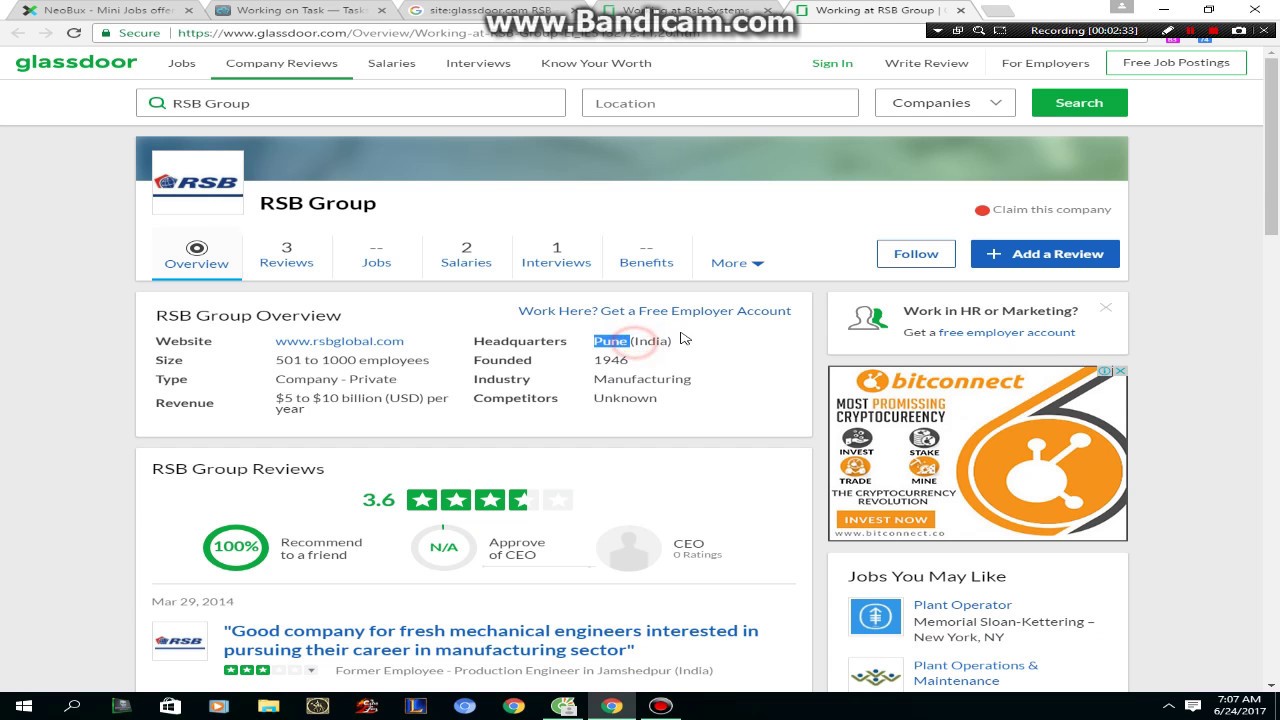Open the 2 Salaries tab
Screen dimensions: 1280x720
[x=466, y=255]
